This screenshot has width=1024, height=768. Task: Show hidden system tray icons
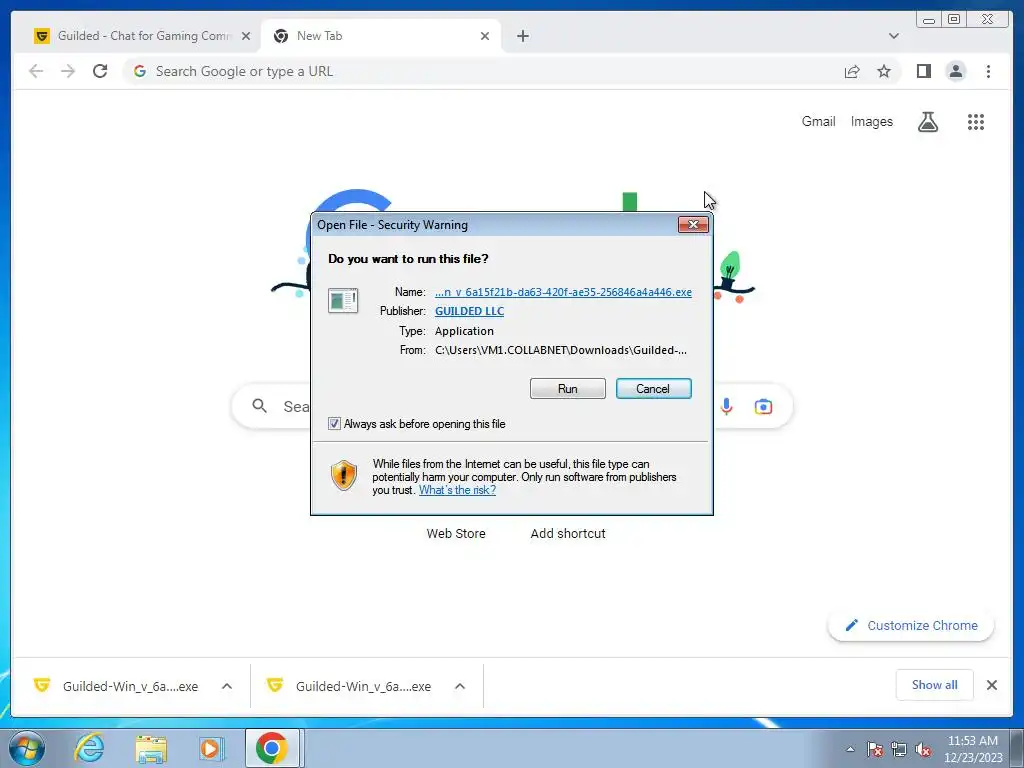click(850, 750)
